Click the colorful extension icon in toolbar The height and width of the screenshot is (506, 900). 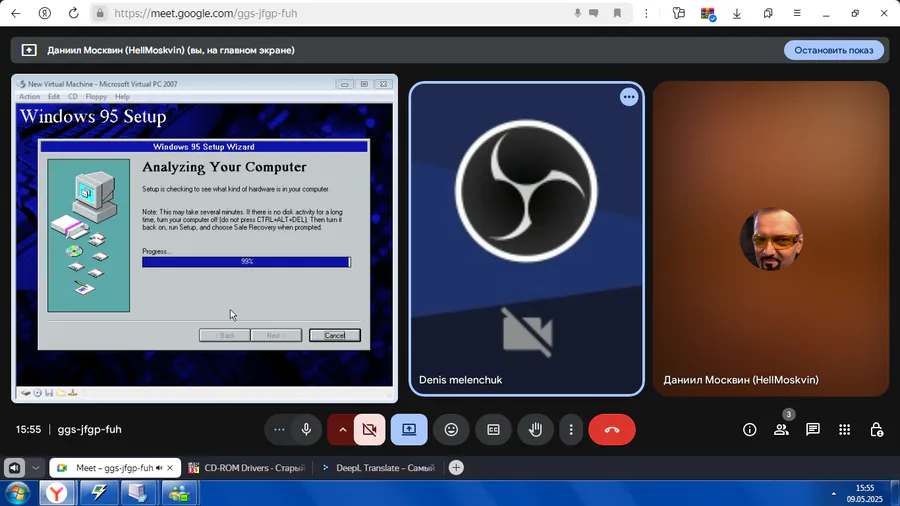tap(708, 13)
